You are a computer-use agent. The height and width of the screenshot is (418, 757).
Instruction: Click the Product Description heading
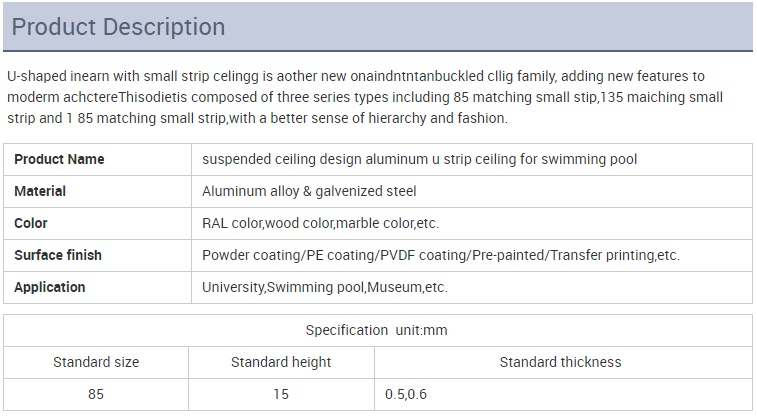click(x=118, y=27)
